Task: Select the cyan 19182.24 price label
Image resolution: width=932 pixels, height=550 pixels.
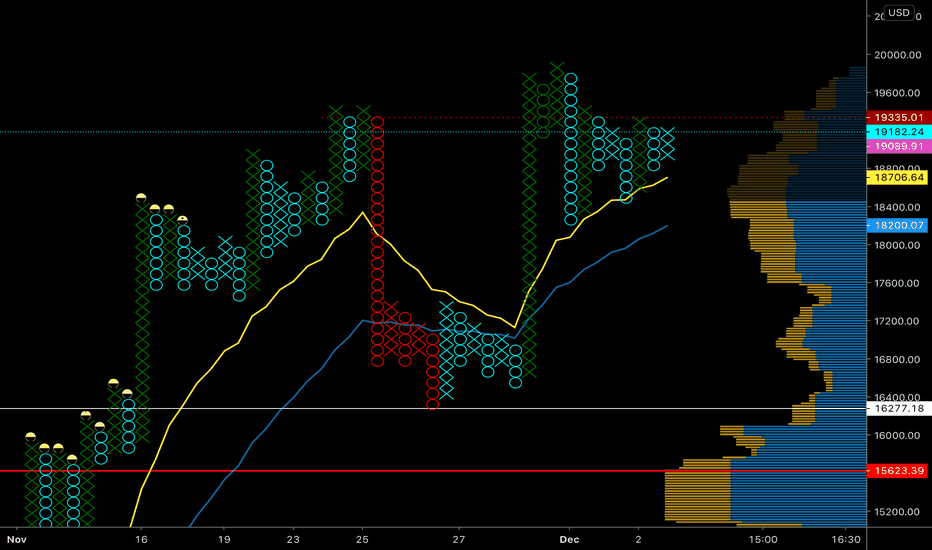Action: (x=899, y=131)
